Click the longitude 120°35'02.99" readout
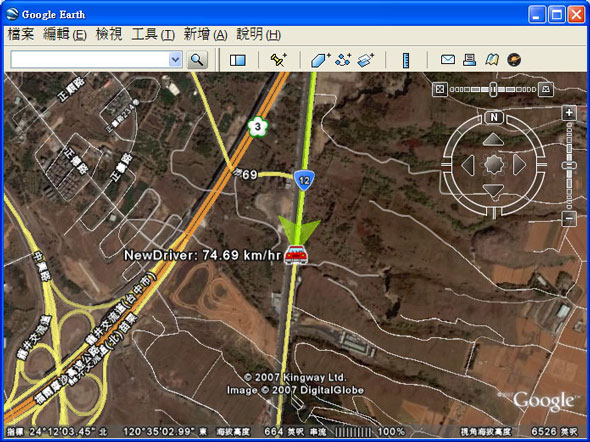 [159, 432]
